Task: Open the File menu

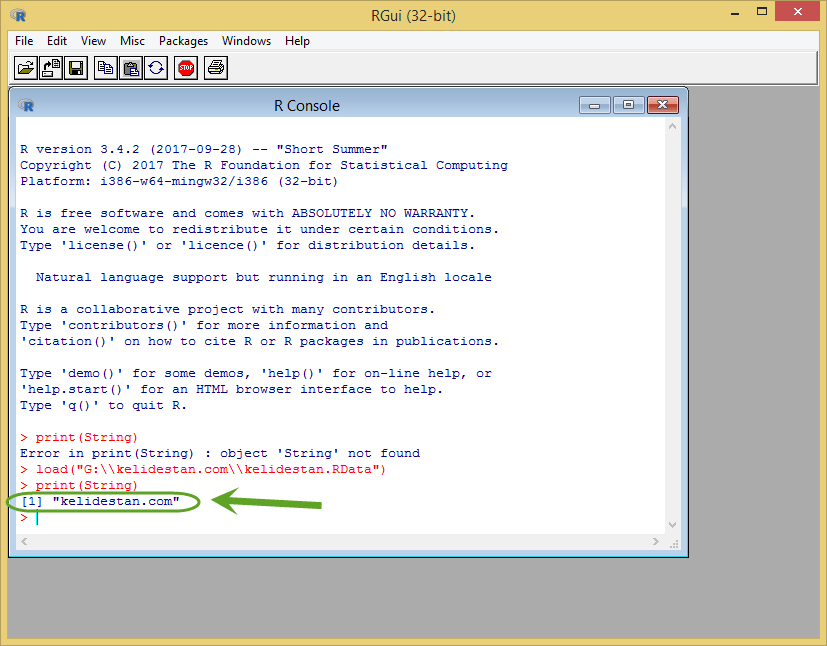Action: 24,41
